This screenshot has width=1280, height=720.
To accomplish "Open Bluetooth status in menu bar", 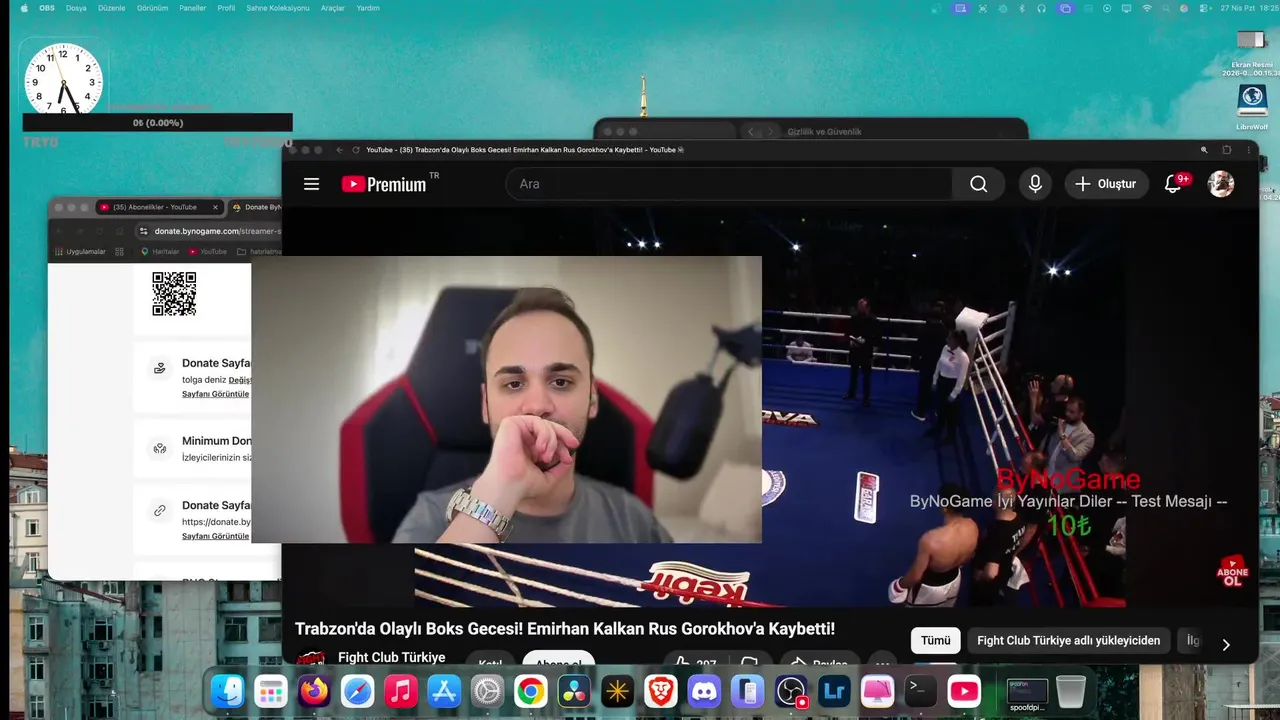I will (1022, 8).
